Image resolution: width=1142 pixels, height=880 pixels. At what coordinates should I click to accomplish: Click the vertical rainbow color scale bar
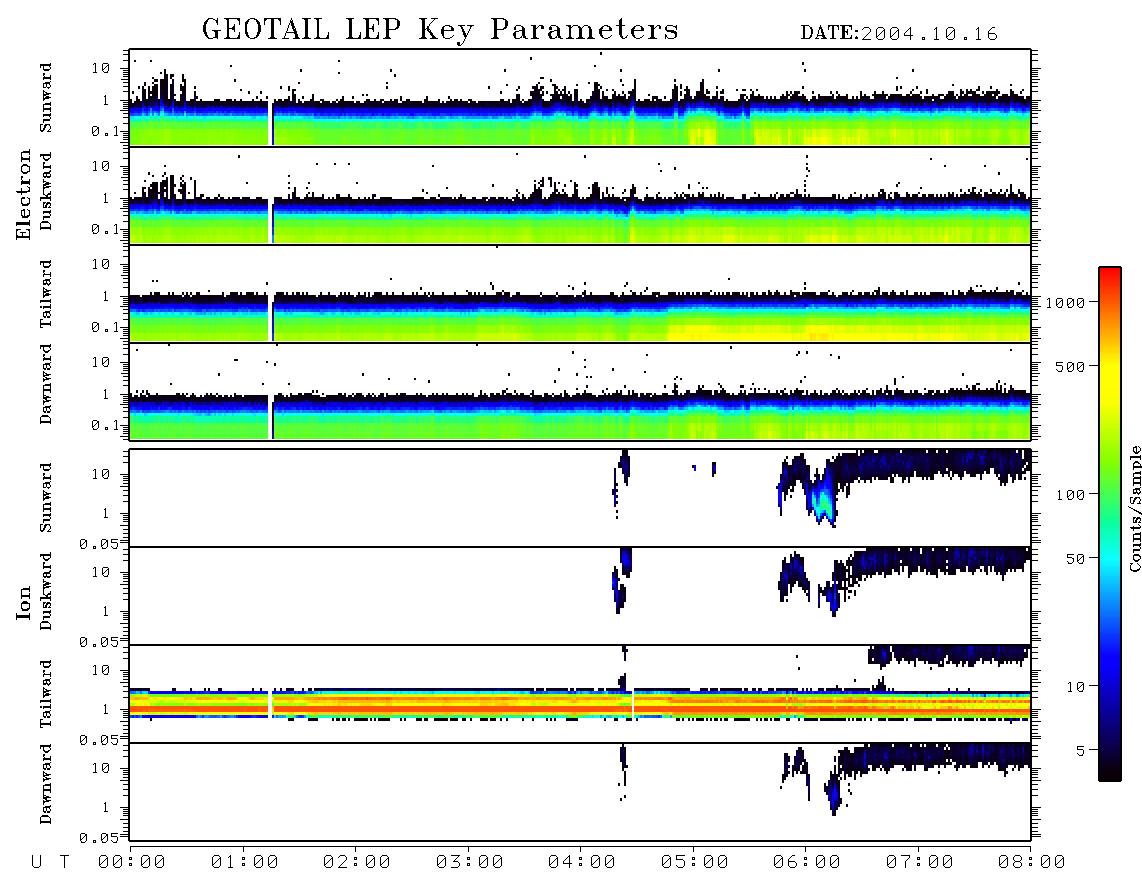point(1110,524)
